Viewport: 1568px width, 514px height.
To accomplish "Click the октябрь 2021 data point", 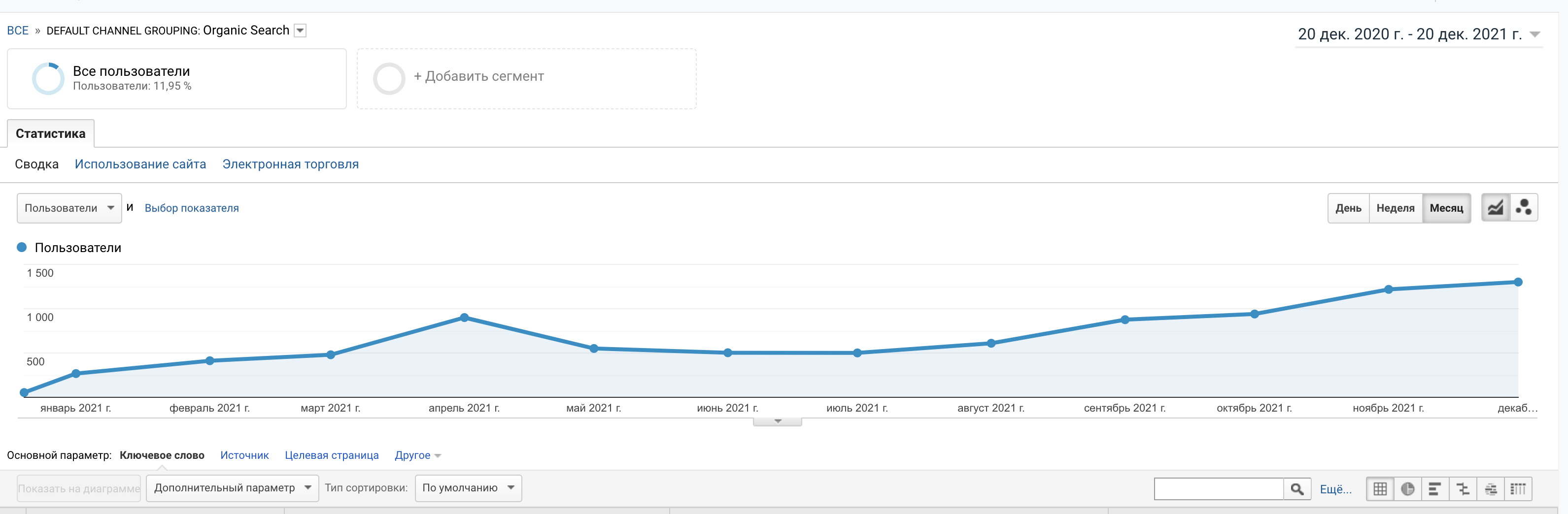I will click(x=1255, y=314).
